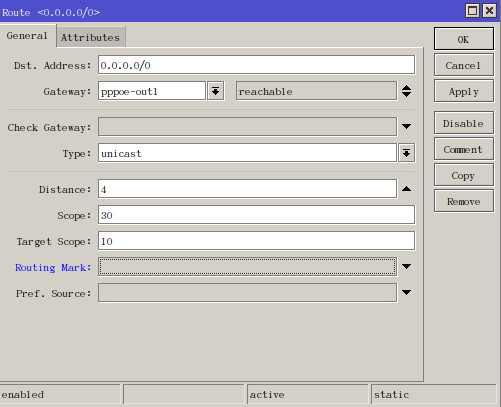The width and height of the screenshot is (501, 407).
Task: Confirm with the OK button
Action: (x=464, y=39)
